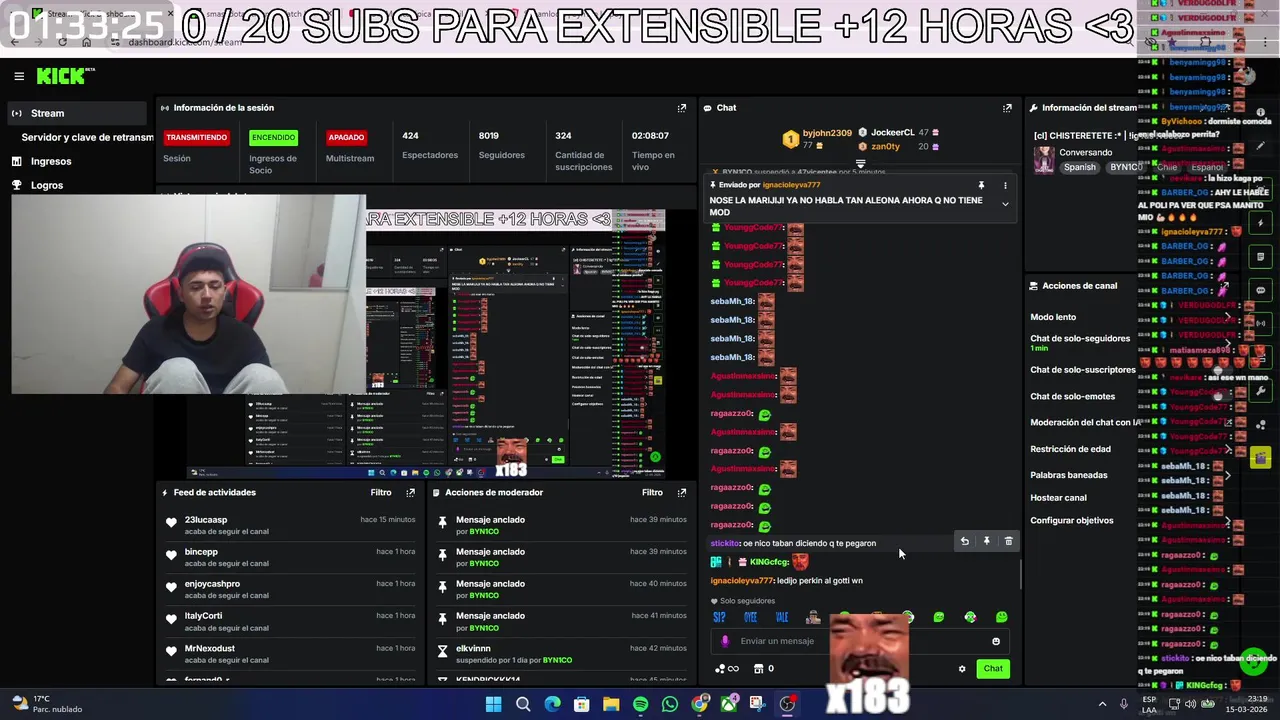Viewport: 1280px width, 720px height.
Task: Open the emoji picker in the message box
Action: click(x=995, y=641)
